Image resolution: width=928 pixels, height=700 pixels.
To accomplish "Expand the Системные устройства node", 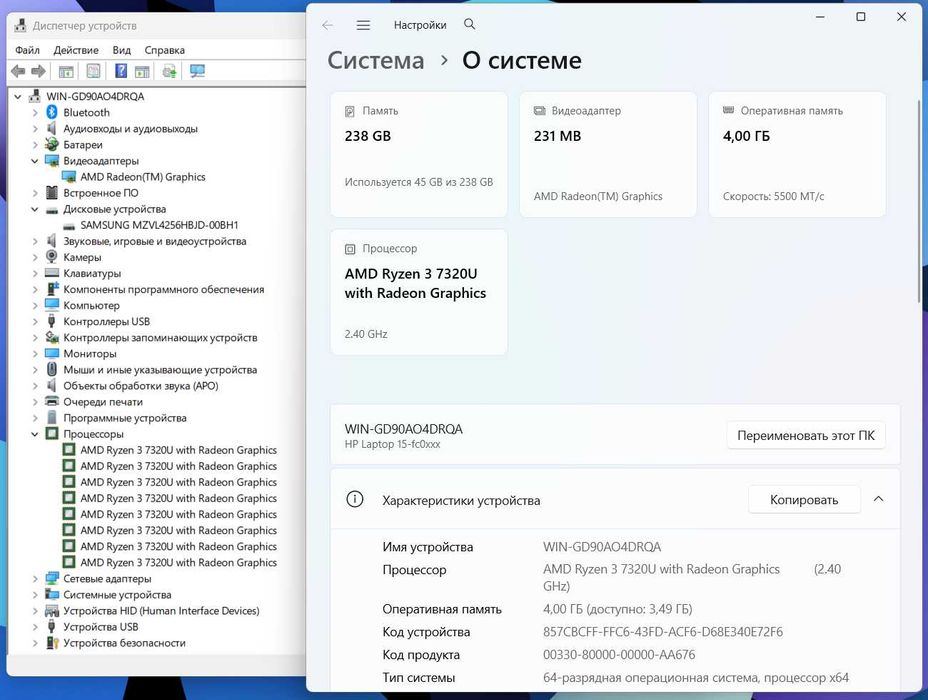I will (x=34, y=595).
